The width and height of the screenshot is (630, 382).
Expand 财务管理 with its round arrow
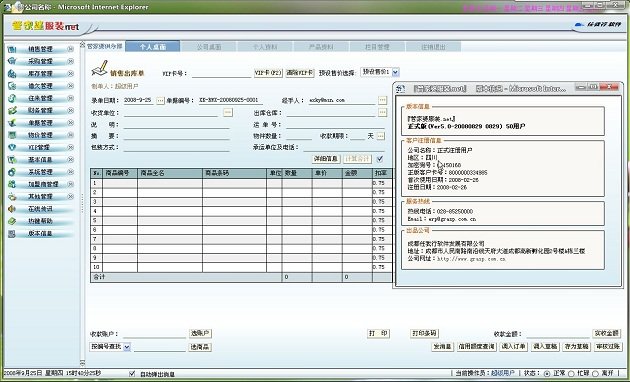tap(70, 110)
